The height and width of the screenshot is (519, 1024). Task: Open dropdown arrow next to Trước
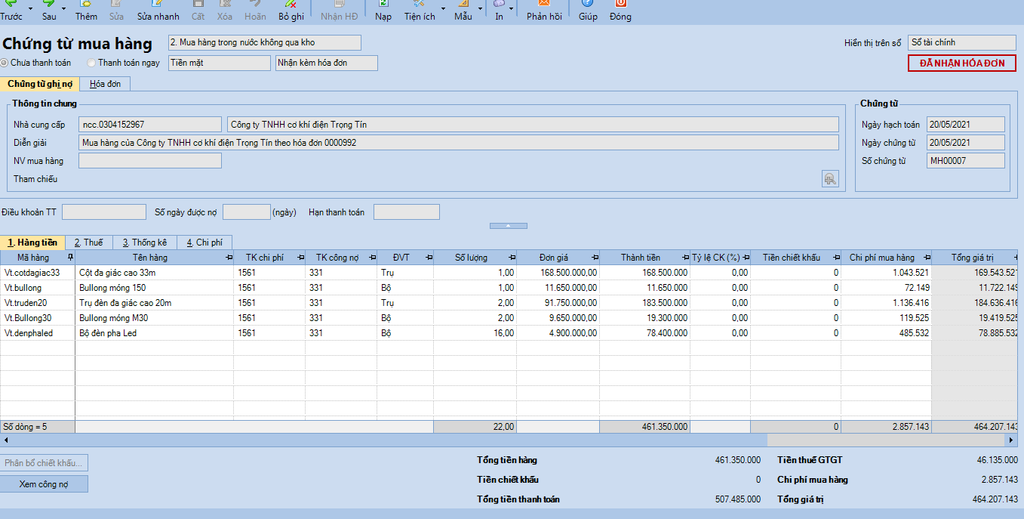31,9
